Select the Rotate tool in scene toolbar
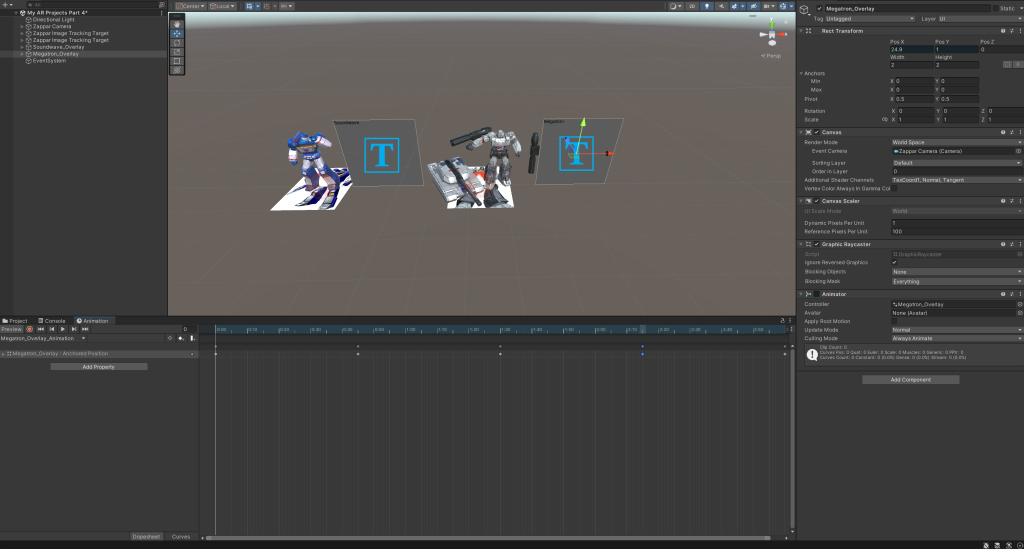 tap(177, 42)
